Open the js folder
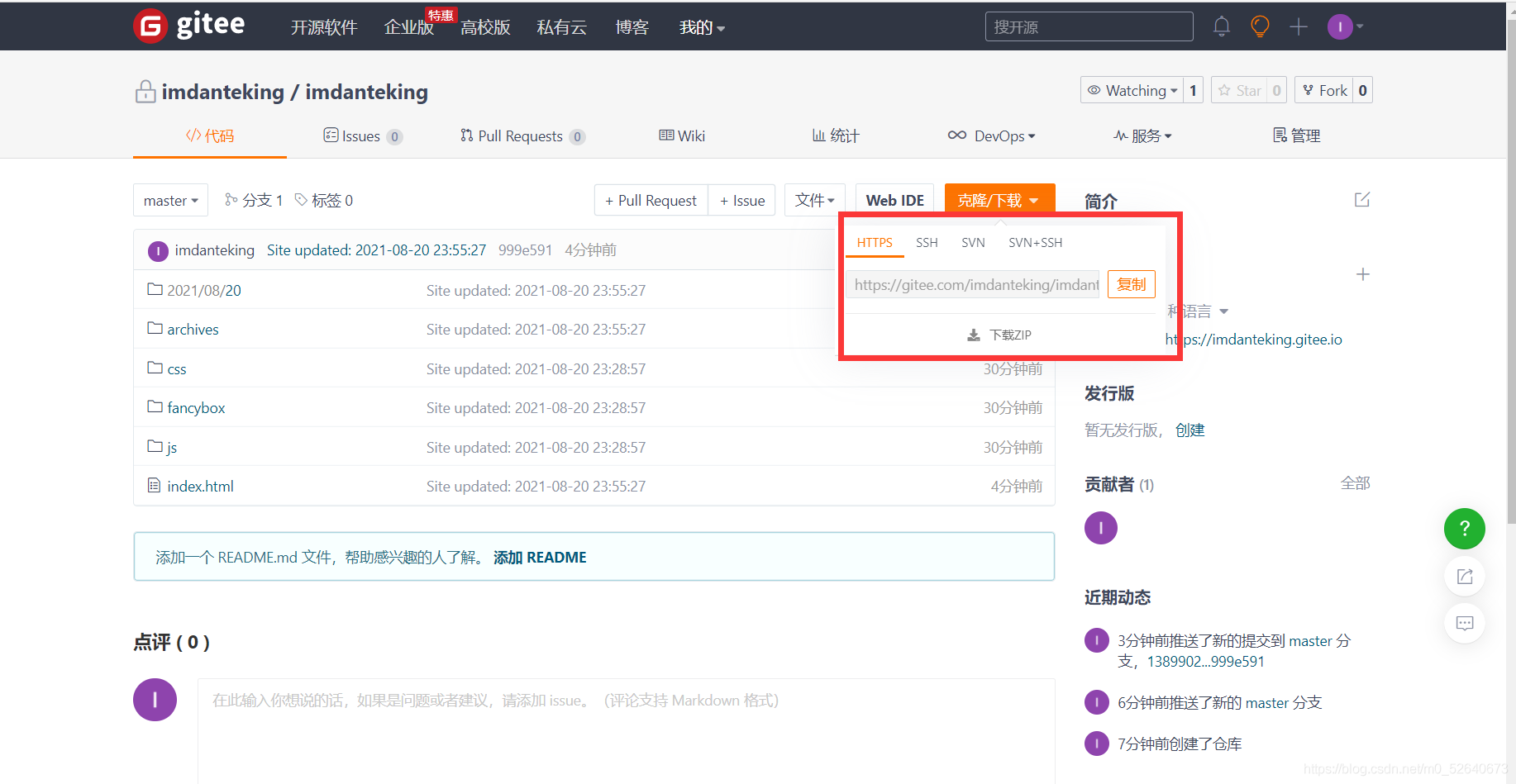 pyautogui.click(x=162, y=447)
